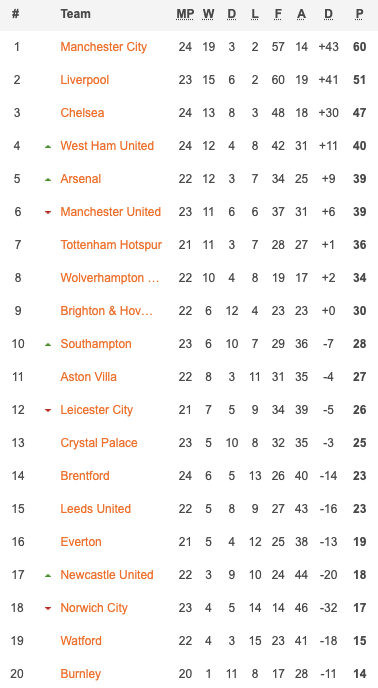Click the red down arrow beside Leicester City
Screen dimensions: 378x688
click(48, 411)
